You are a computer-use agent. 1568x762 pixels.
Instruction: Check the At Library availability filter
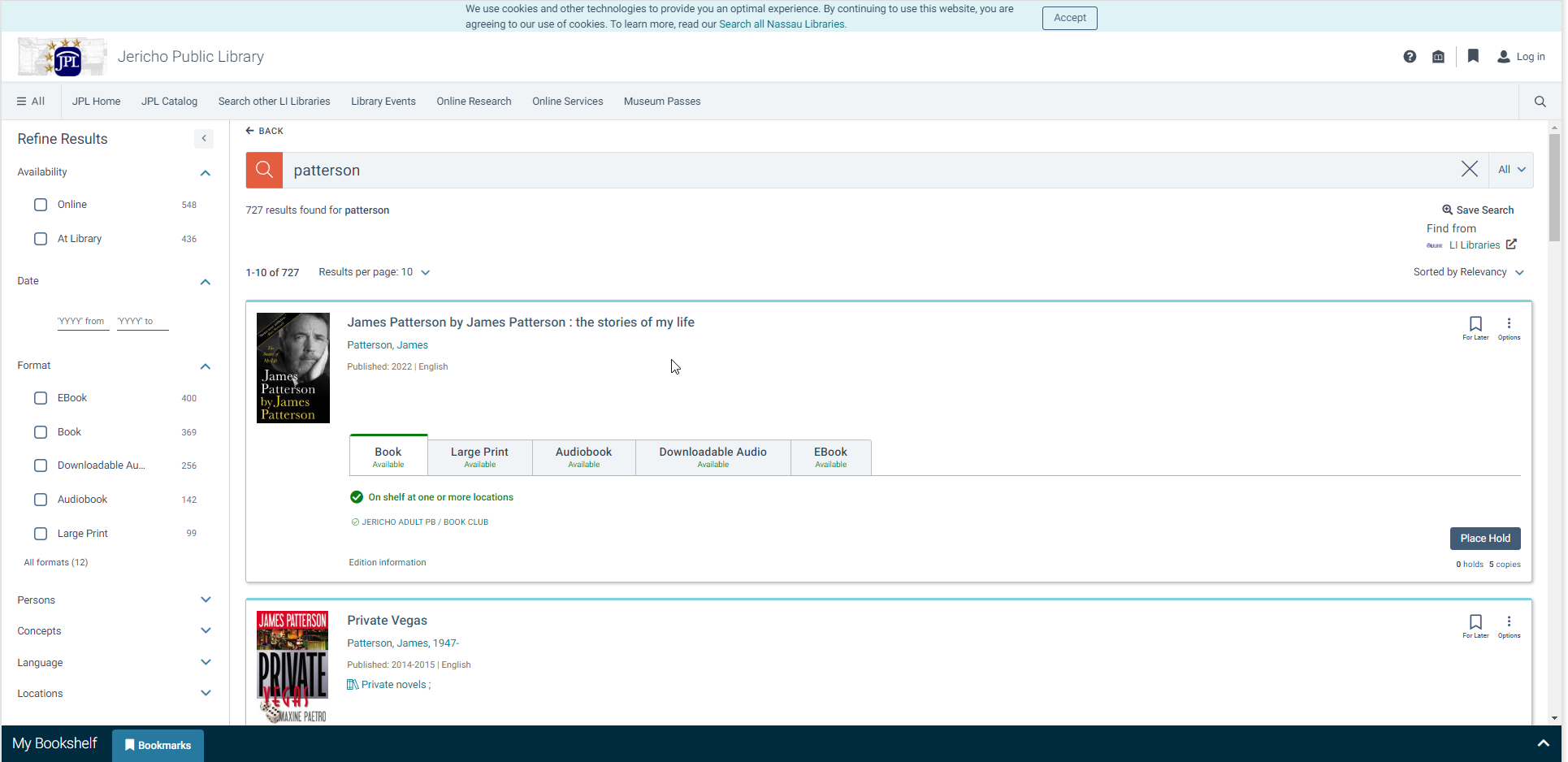pyautogui.click(x=41, y=239)
